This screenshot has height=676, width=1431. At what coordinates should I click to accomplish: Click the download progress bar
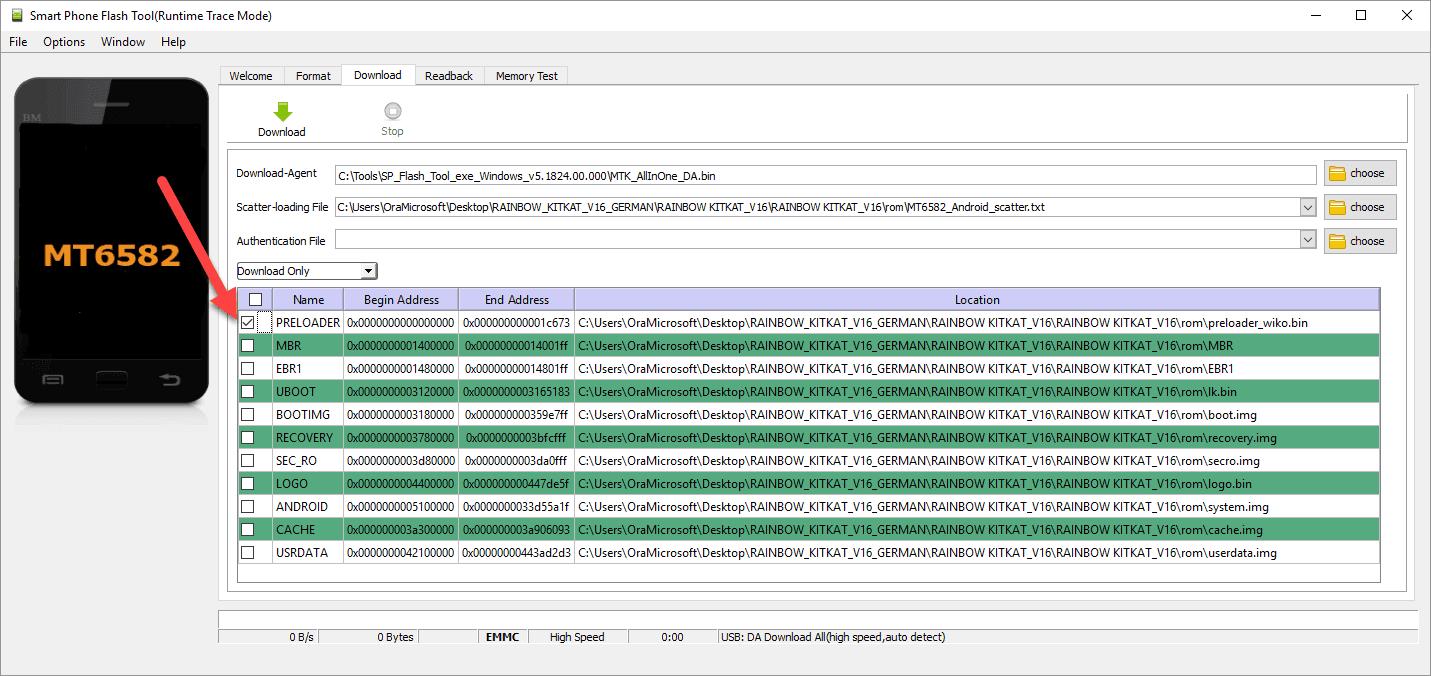[817, 619]
